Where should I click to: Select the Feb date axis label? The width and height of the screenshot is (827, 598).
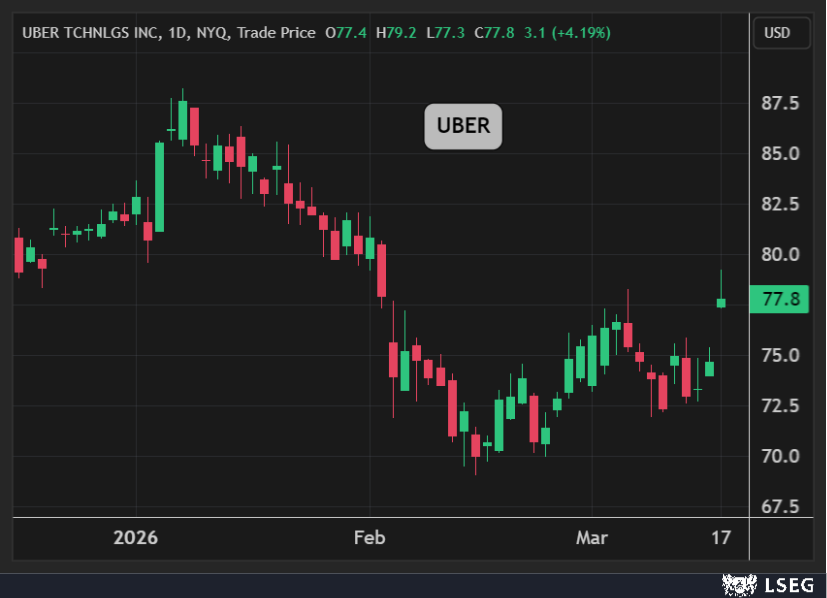click(369, 538)
